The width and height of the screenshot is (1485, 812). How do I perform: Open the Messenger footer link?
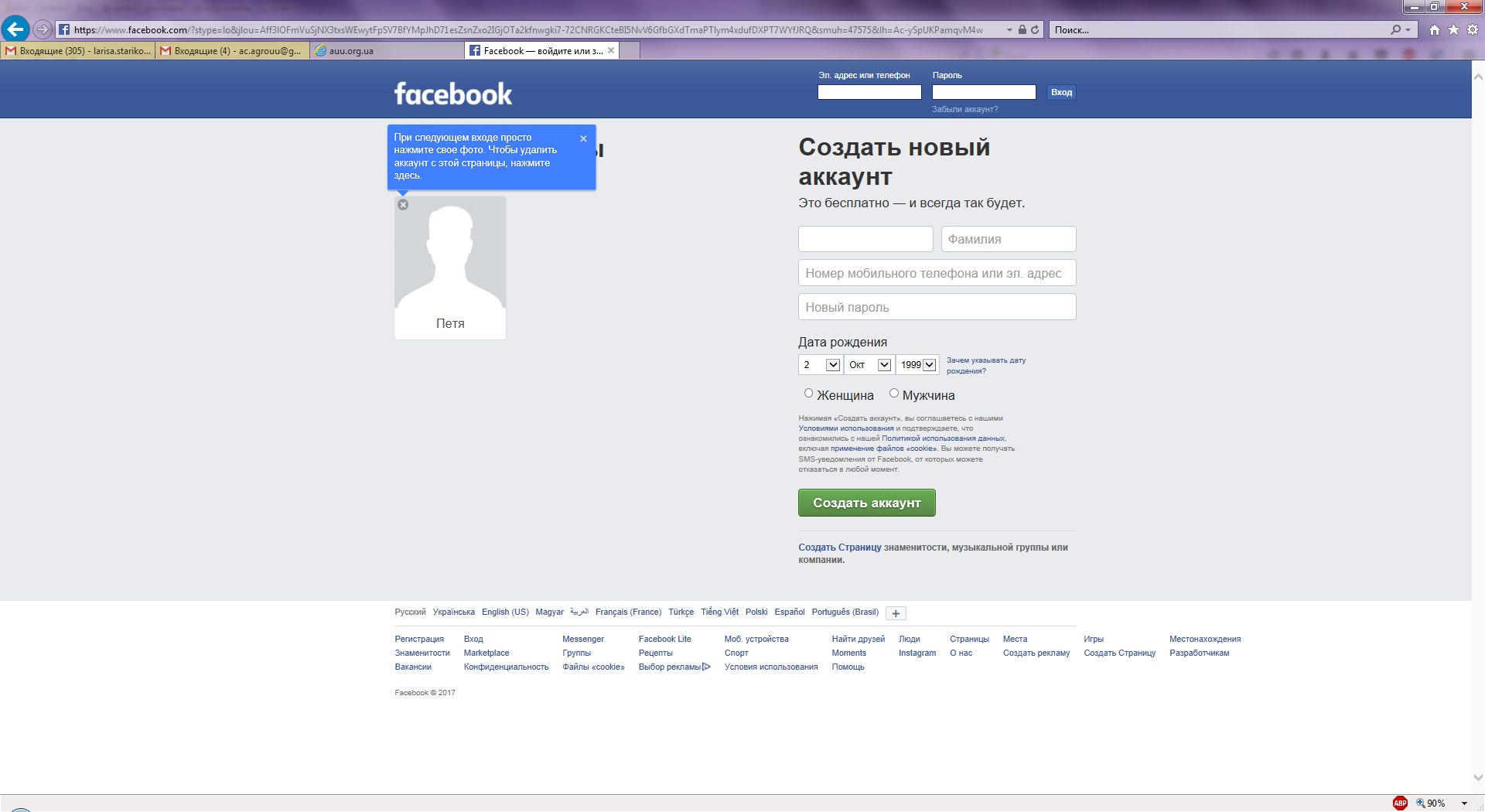coord(583,639)
